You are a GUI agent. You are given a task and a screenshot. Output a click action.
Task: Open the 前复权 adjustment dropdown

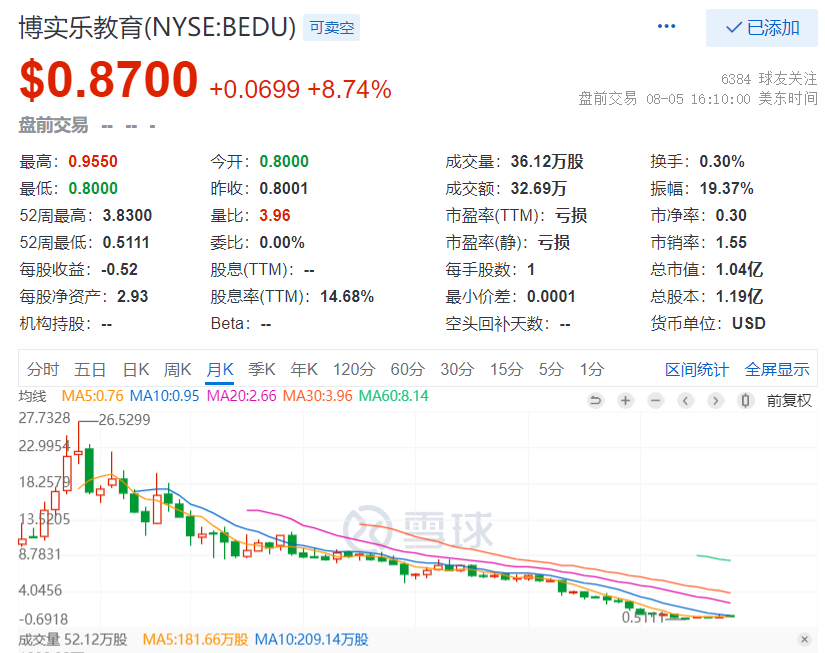[789, 401]
